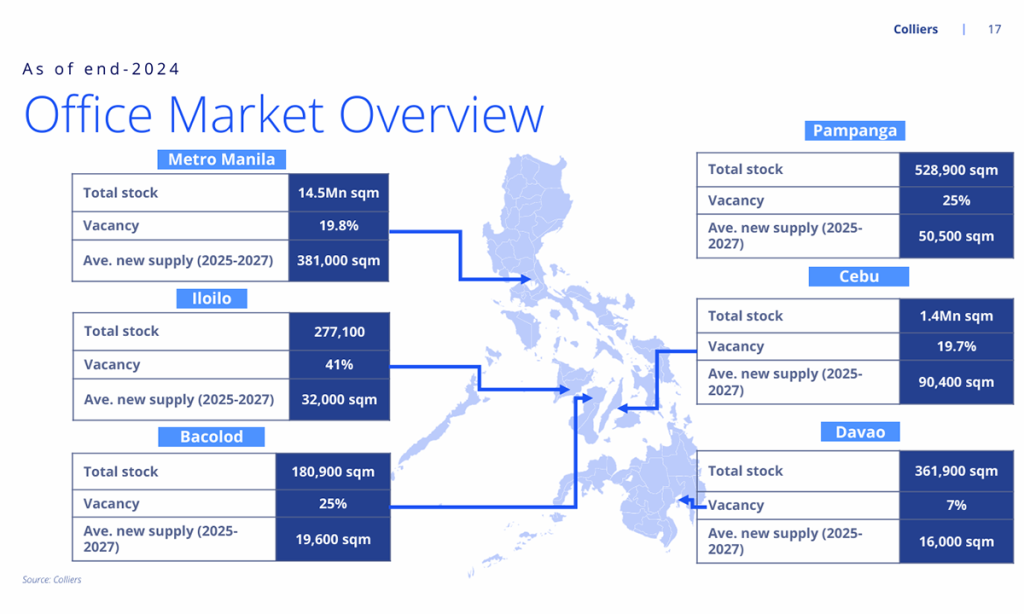Select the Metro Manila region label
The height and width of the screenshot is (614, 1024).
[x=221, y=159]
